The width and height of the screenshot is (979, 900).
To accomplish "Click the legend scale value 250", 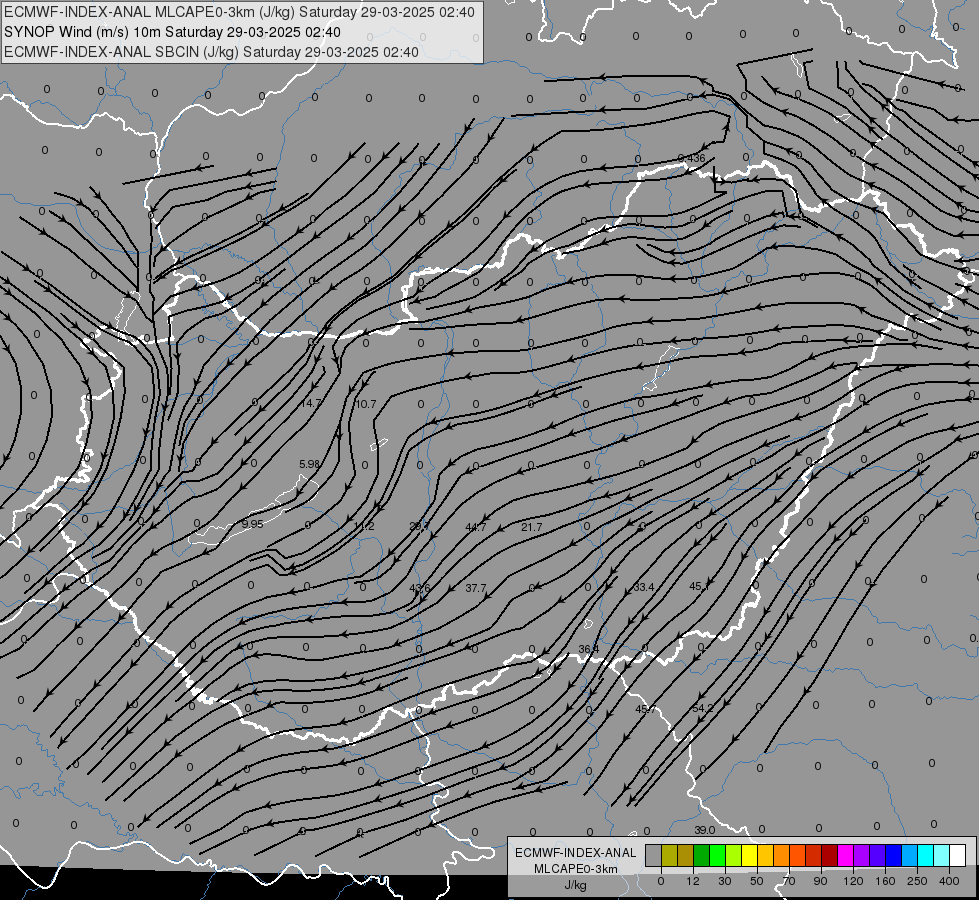I will click(x=917, y=881).
